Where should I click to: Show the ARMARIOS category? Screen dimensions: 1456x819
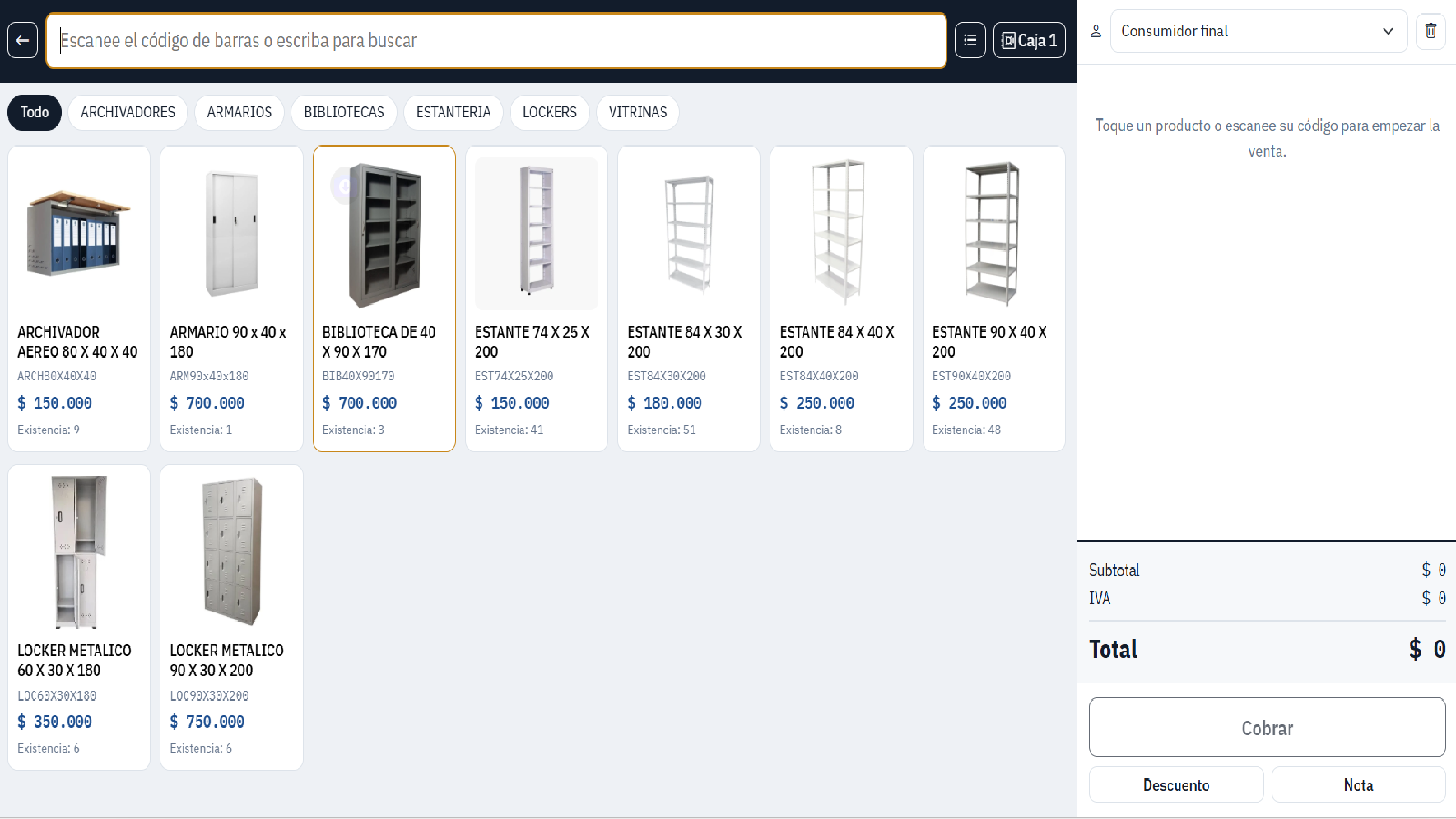coord(239,113)
